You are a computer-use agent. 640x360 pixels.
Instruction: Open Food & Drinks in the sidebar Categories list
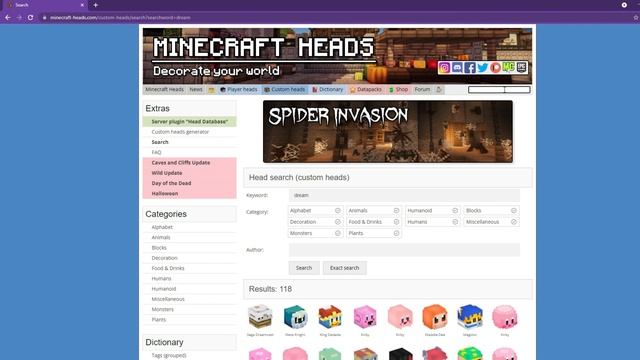(x=168, y=268)
